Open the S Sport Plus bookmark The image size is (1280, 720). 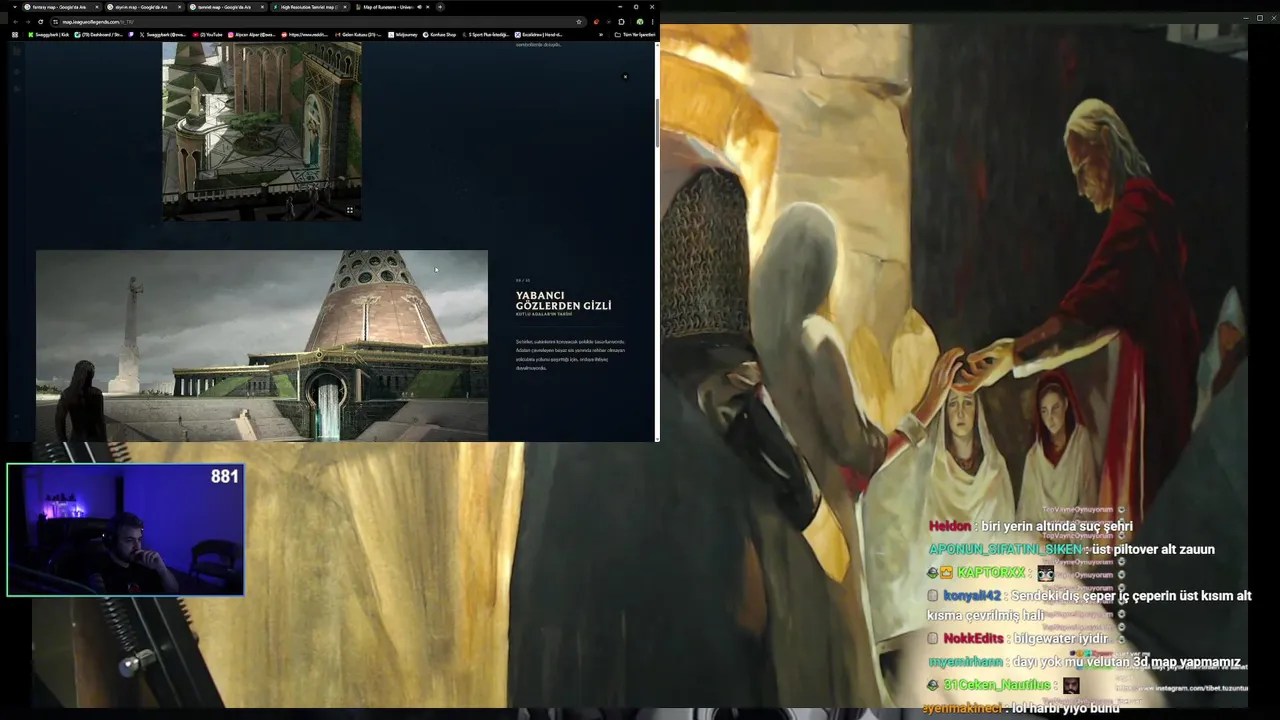pos(485,35)
